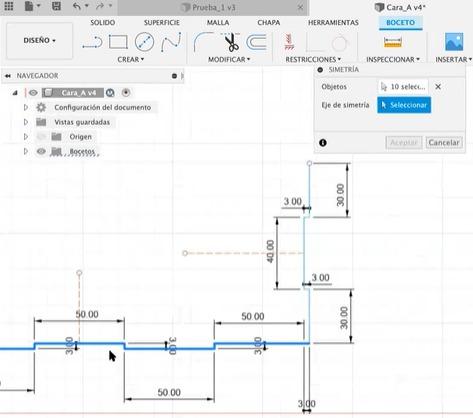Image resolution: width=473 pixels, height=418 pixels.
Task: Click the SIMETRÍA dialog info icon
Action: (x=323, y=143)
